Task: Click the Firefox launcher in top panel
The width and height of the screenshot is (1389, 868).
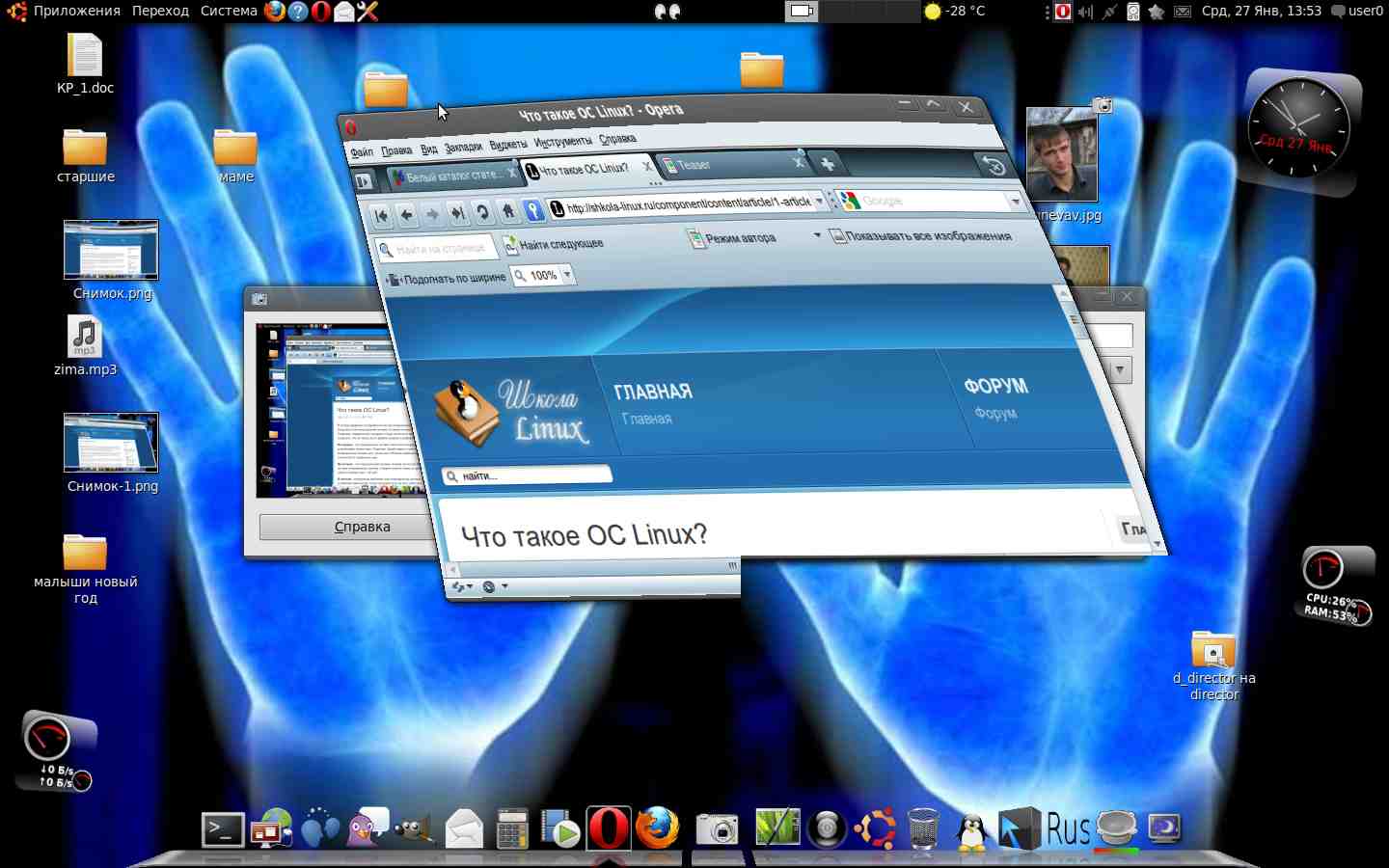Action: point(275,12)
